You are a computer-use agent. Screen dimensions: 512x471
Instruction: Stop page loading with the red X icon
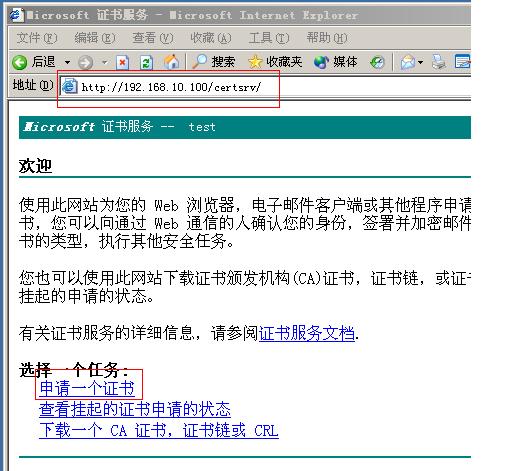click(x=123, y=62)
